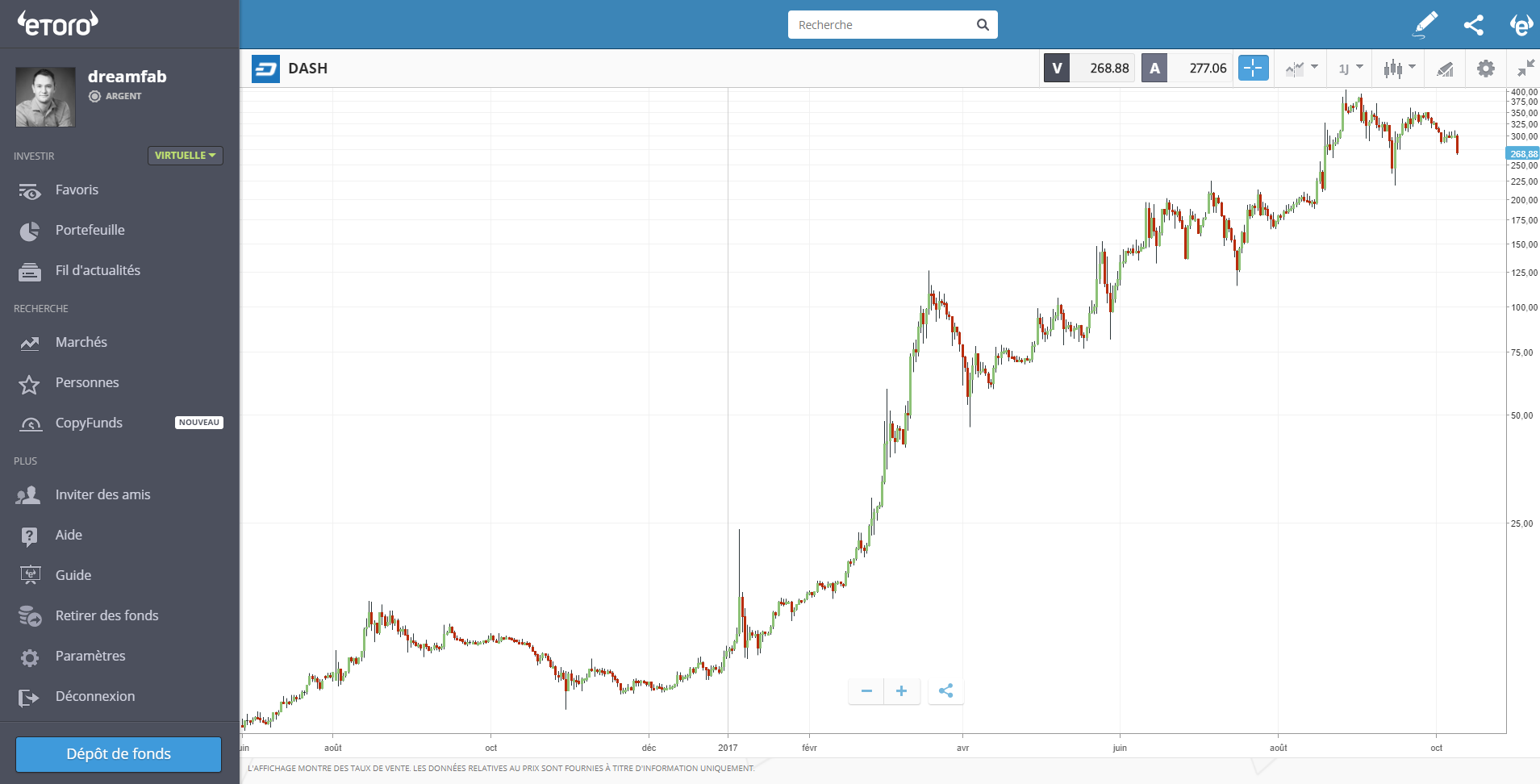Open CopyFunds page
This screenshot has height=784, width=1540.
(89, 423)
